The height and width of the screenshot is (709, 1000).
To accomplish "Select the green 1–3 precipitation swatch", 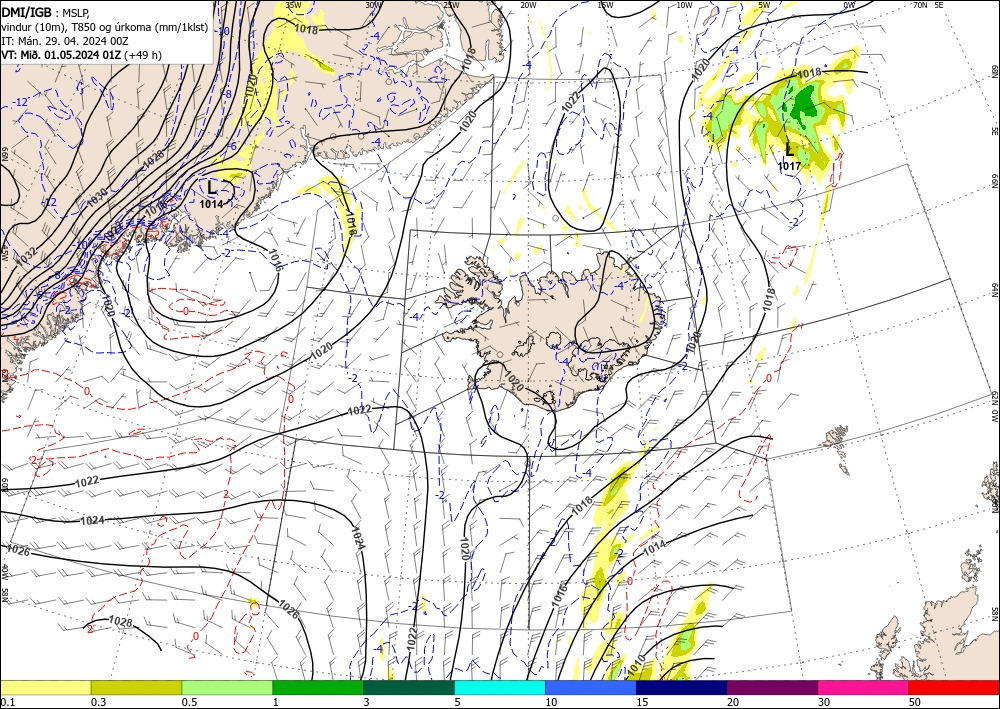I will pos(318,687).
